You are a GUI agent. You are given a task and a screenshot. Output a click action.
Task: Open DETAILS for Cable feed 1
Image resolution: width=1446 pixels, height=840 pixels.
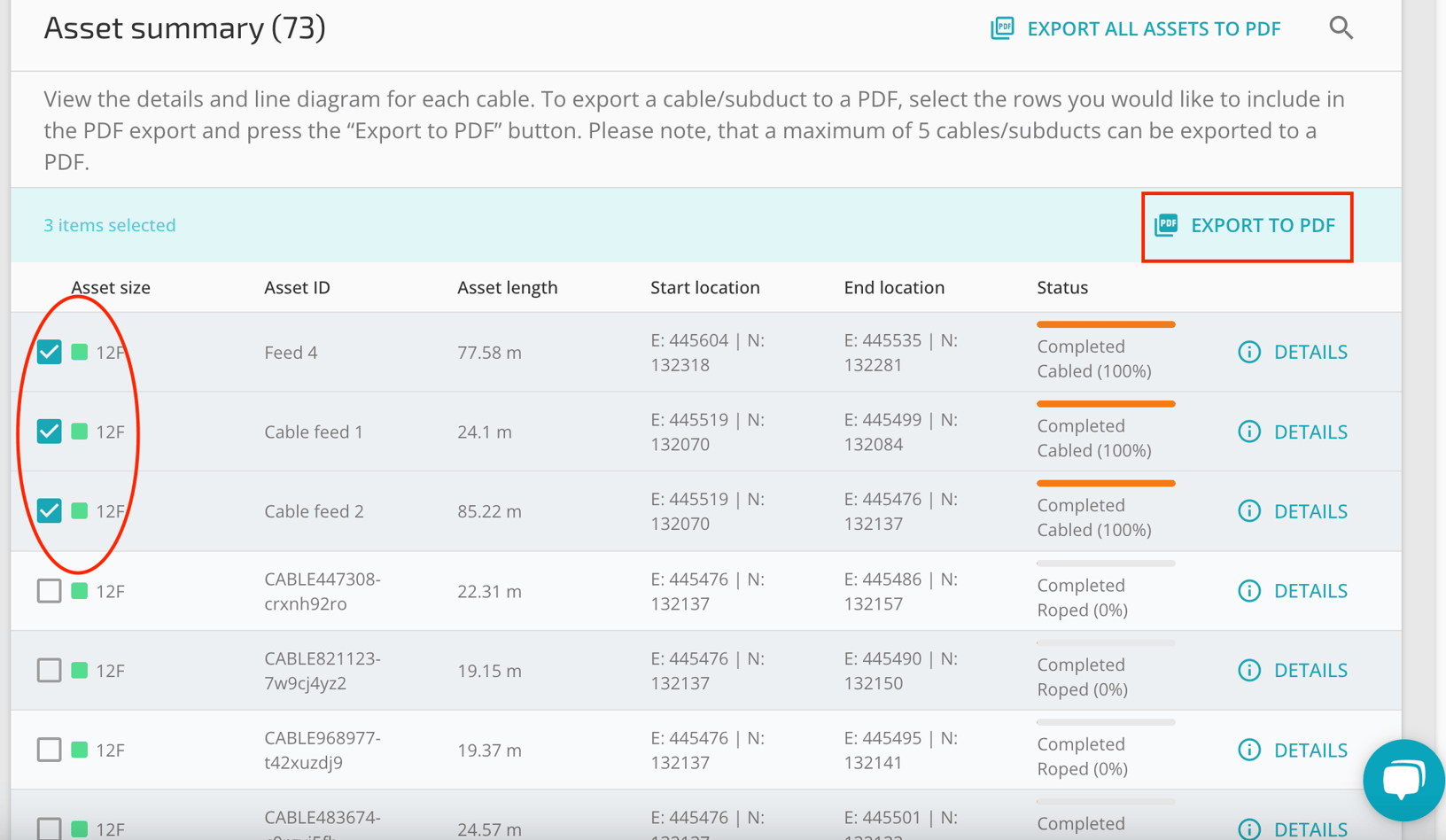(x=1310, y=432)
